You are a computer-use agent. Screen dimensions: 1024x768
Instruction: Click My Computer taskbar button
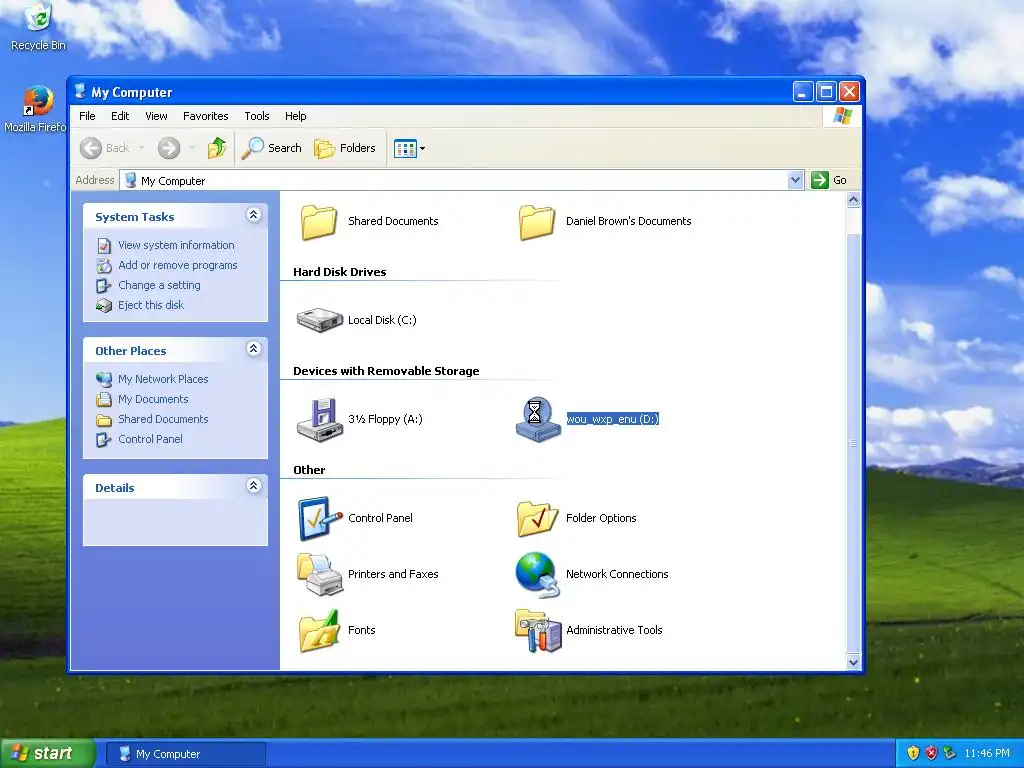185,754
